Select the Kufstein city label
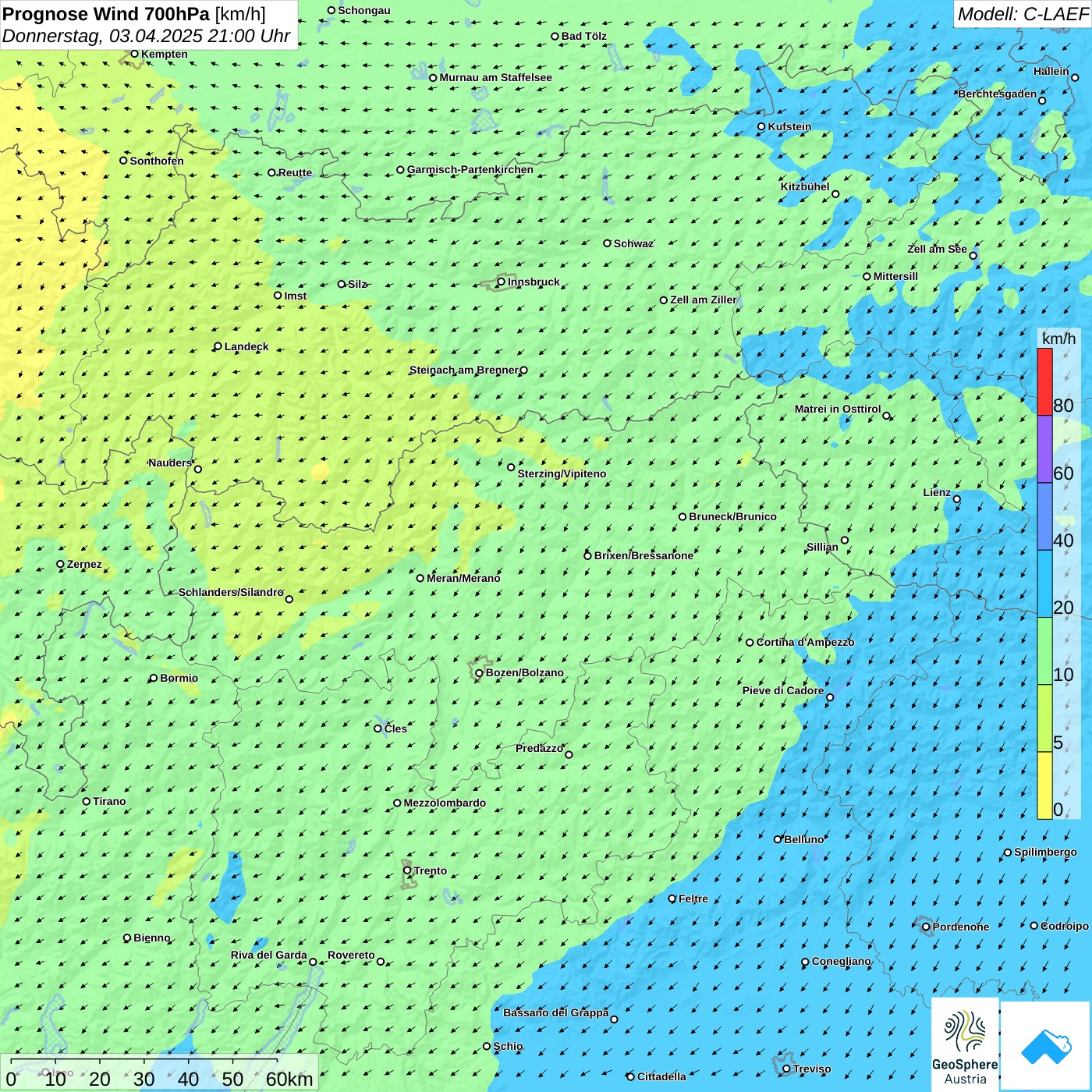The image size is (1092, 1092). coord(789,126)
